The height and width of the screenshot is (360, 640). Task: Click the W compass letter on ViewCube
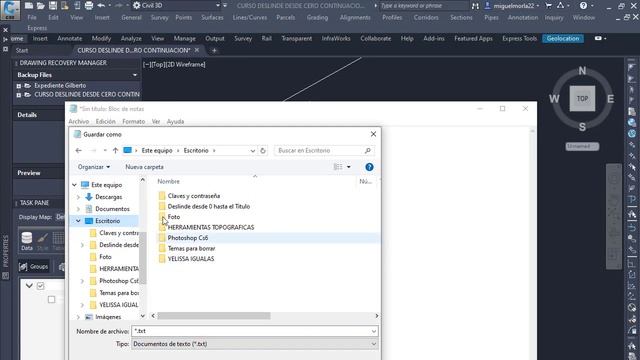coord(554,99)
